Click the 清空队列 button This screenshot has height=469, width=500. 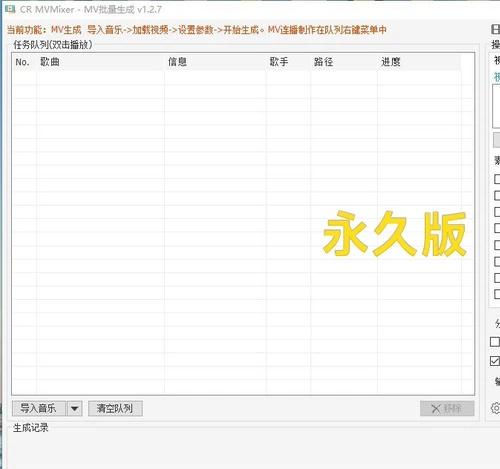click(115, 408)
